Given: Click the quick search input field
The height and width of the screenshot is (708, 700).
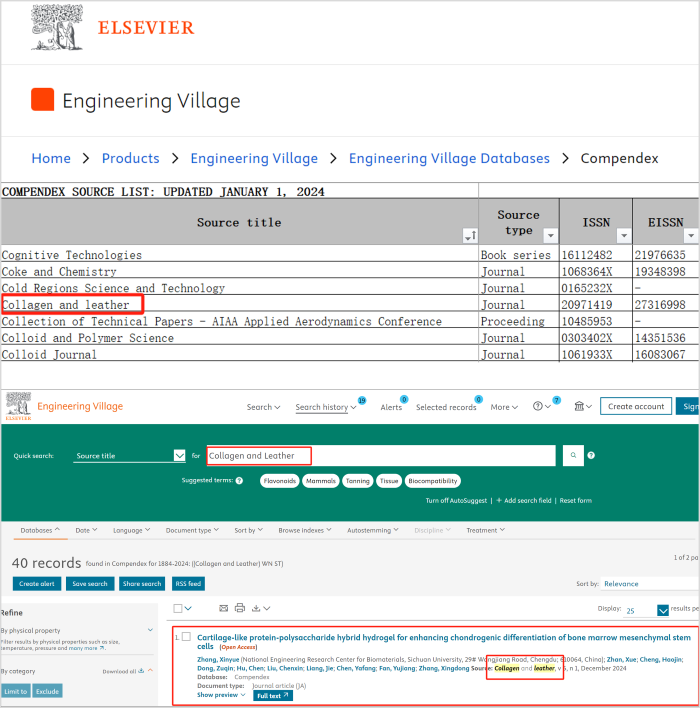Looking at the screenshot, I should 381,456.
